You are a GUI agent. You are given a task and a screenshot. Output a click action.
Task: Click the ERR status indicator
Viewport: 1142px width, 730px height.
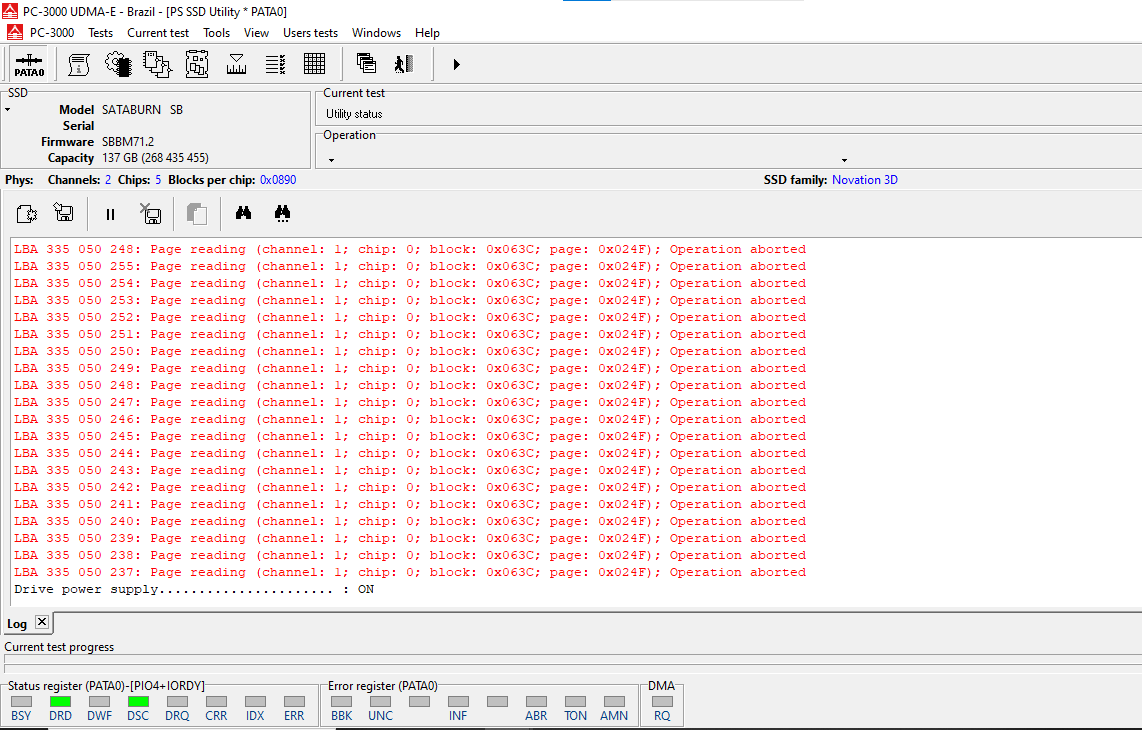(x=294, y=702)
